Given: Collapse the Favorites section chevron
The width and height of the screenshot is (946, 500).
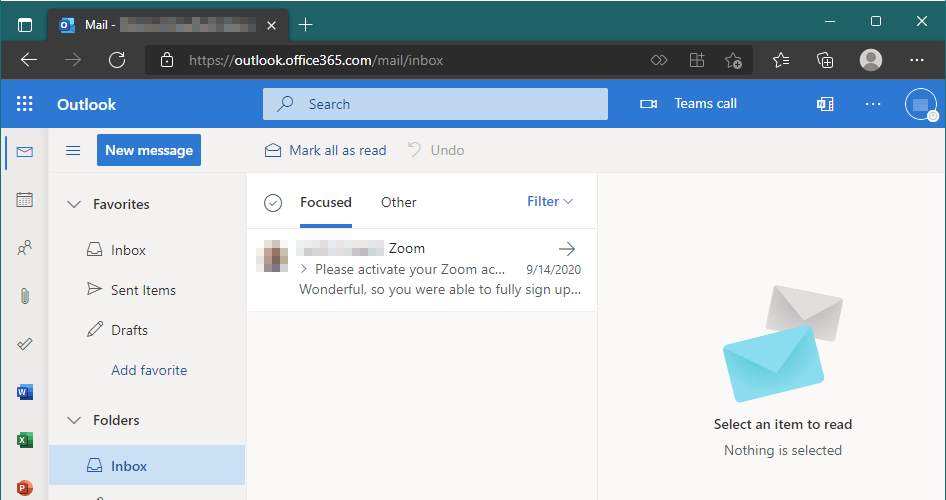Looking at the screenshot, I should [x=73, y=204].
